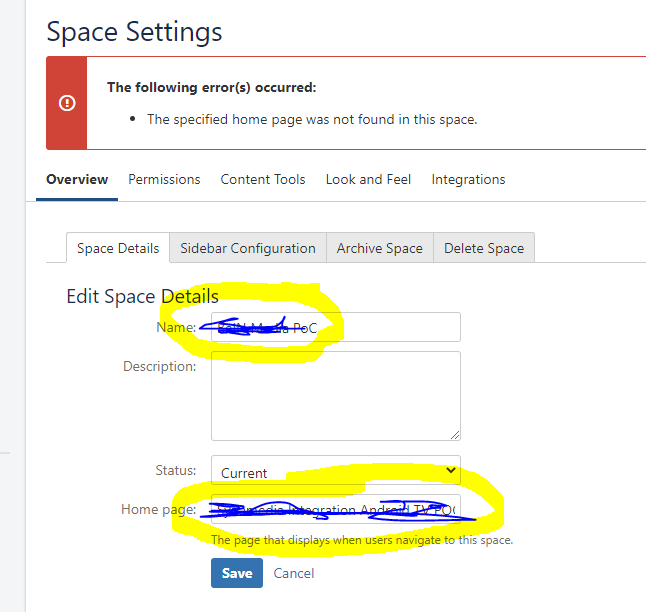Open the Delete Space sub-tab

[484, 248]
